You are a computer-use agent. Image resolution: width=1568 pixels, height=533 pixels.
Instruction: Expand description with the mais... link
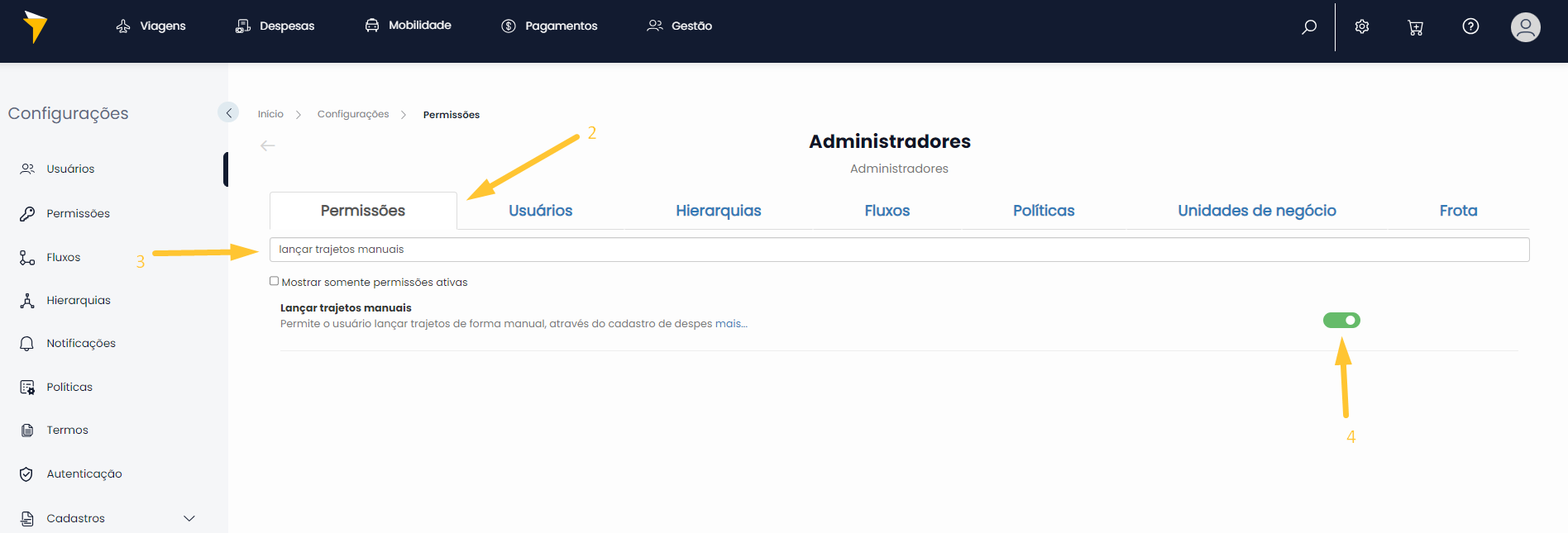731,324
